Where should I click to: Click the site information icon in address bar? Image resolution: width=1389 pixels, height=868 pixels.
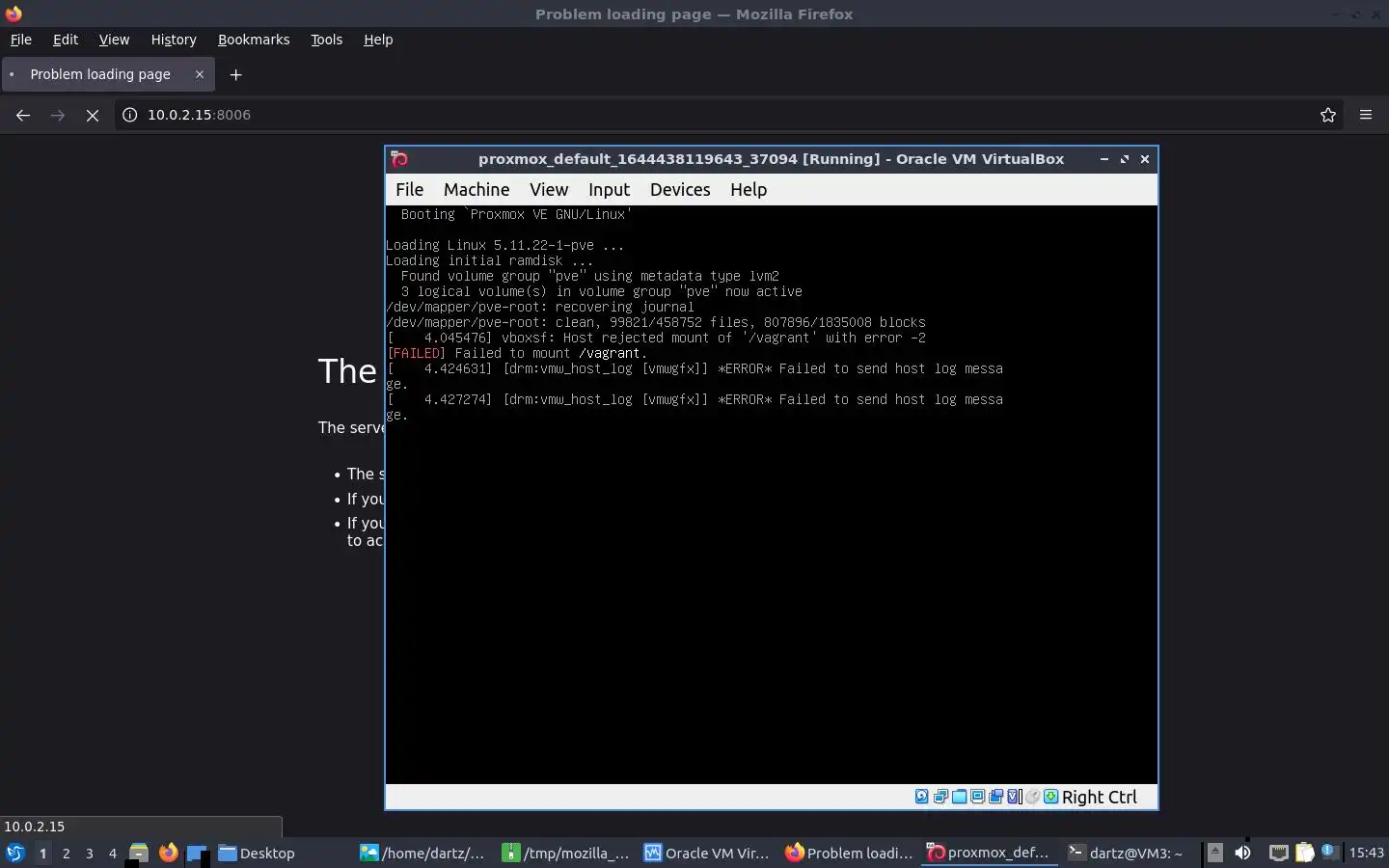(129, 115)
